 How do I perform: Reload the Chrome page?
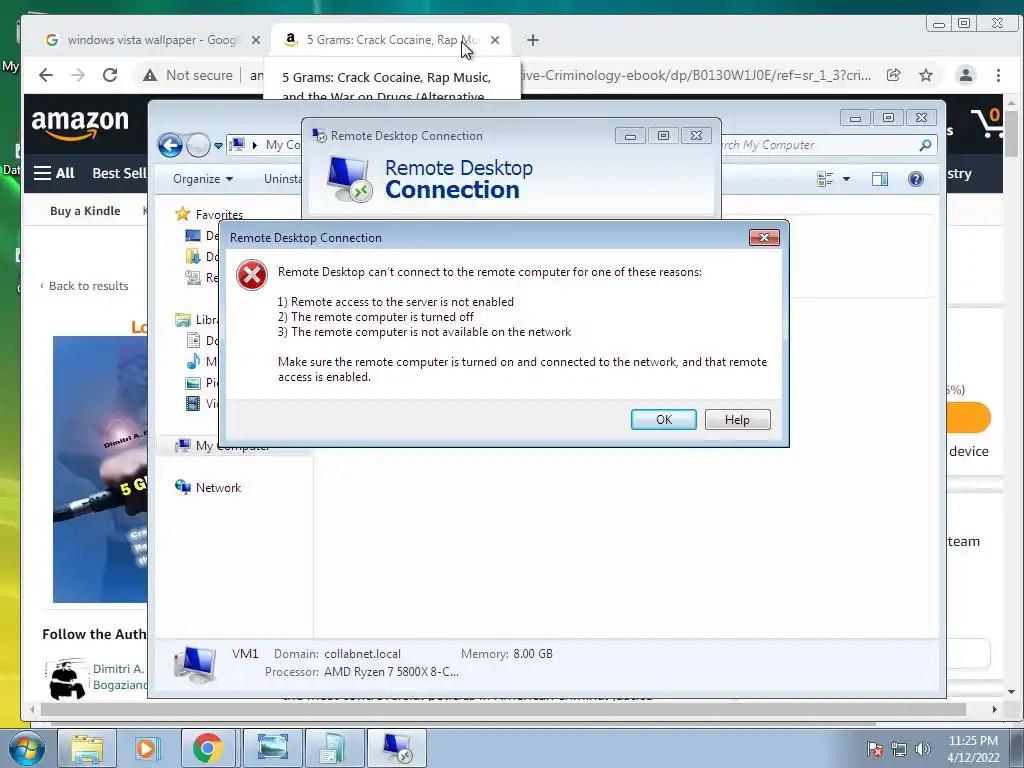pos(110,75)
